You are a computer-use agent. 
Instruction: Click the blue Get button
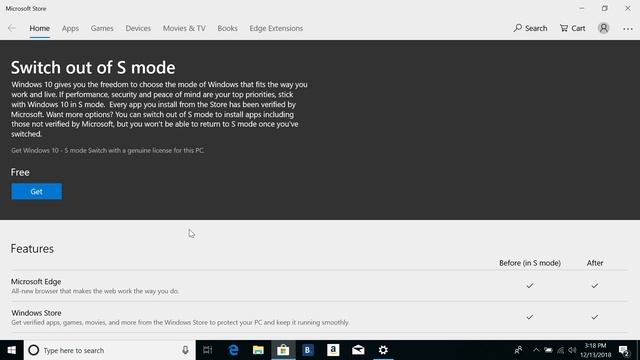pyautogui.click(x=36, y=191)
